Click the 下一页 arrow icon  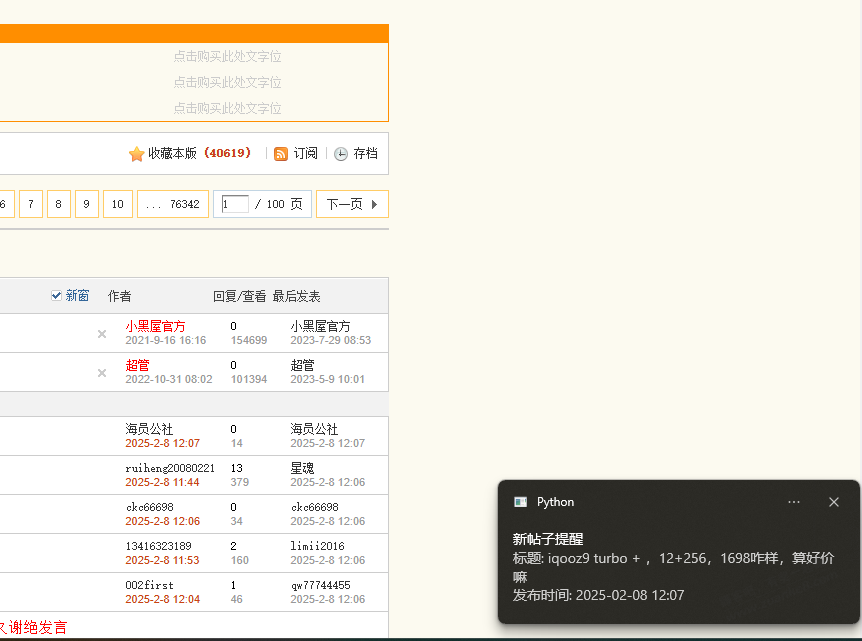pyautogui.click(x=374, y=205)
